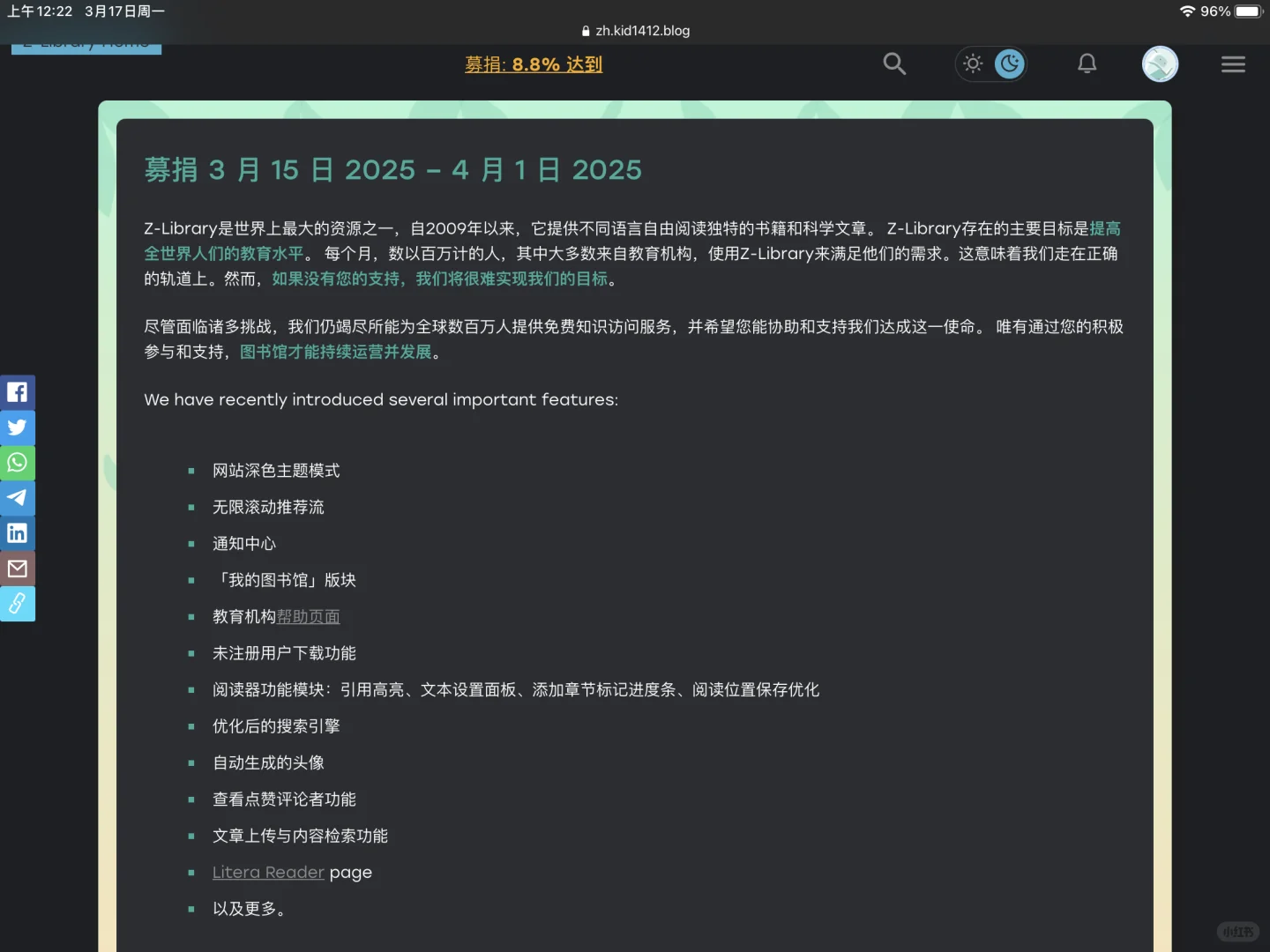Click list item 以及更多。

249,909
